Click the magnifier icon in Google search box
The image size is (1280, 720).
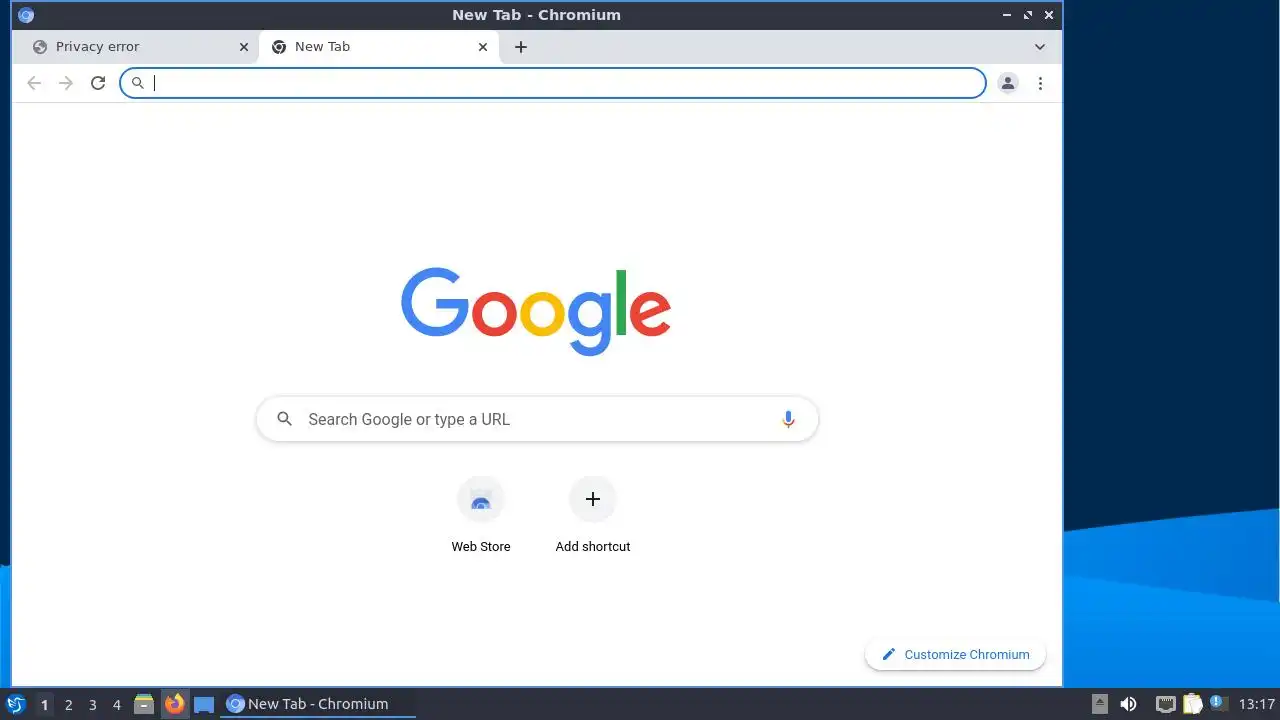click(x=284, y=419)
